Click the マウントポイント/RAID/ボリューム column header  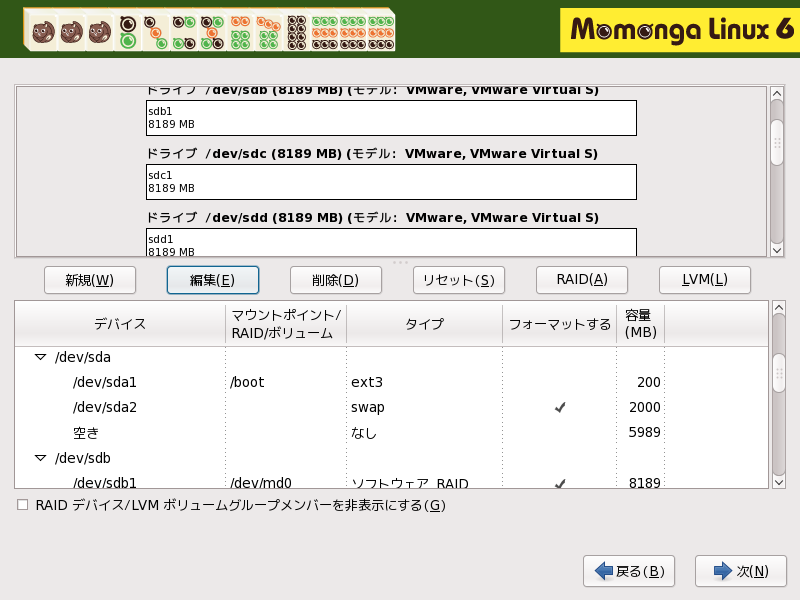coord(286,324)
